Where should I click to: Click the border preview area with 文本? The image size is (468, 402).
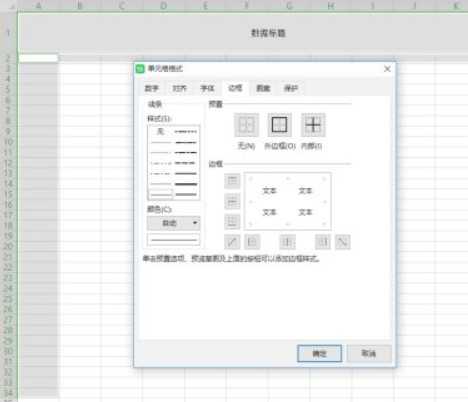click(287, 201)
